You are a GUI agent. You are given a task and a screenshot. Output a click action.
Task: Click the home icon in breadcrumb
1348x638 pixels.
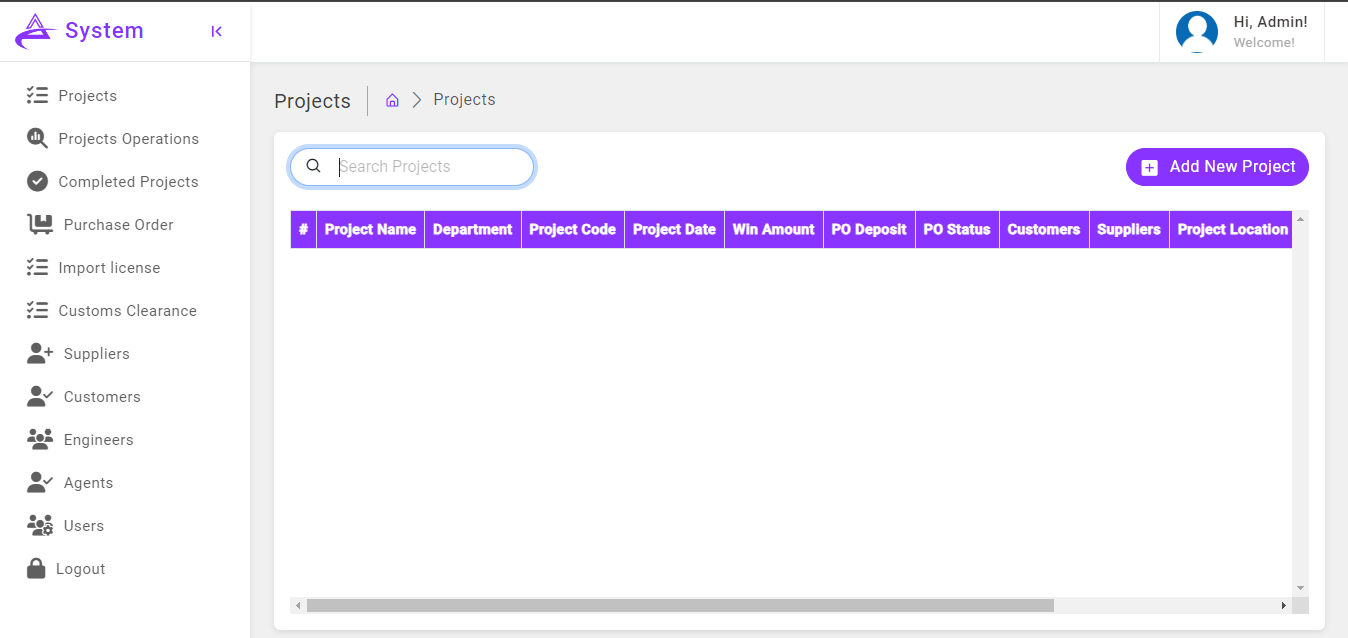click(392, 100)
